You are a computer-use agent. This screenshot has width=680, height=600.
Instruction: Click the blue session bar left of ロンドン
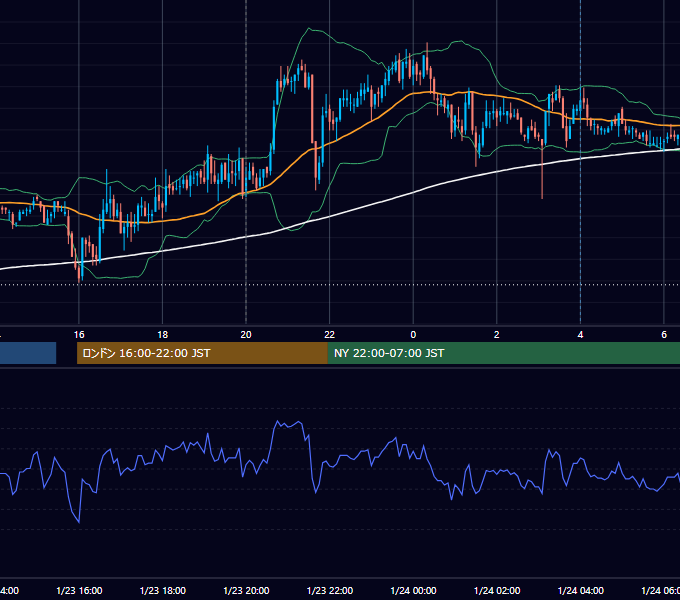(x=28, y=353)
